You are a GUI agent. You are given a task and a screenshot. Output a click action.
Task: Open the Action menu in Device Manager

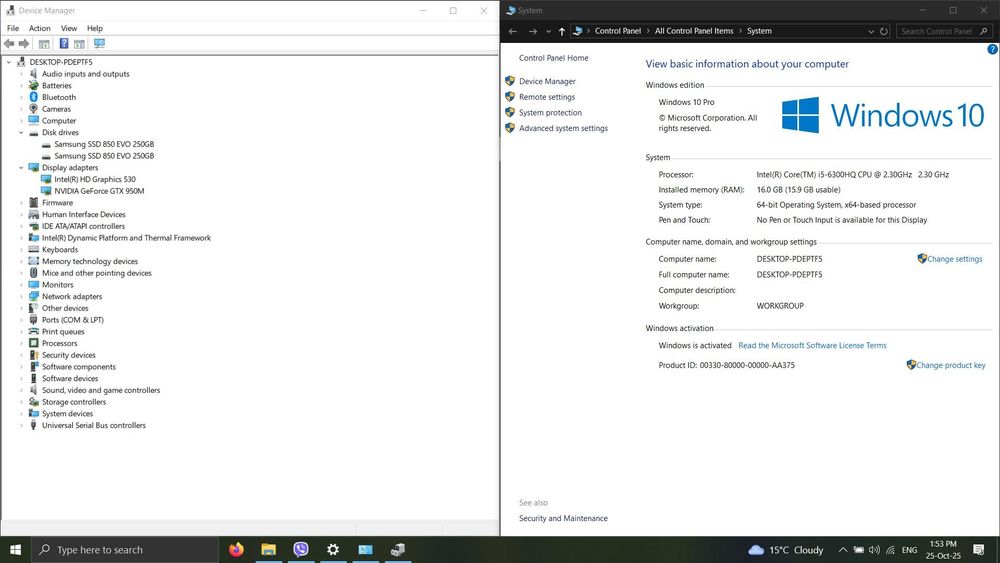pos(40,28)
